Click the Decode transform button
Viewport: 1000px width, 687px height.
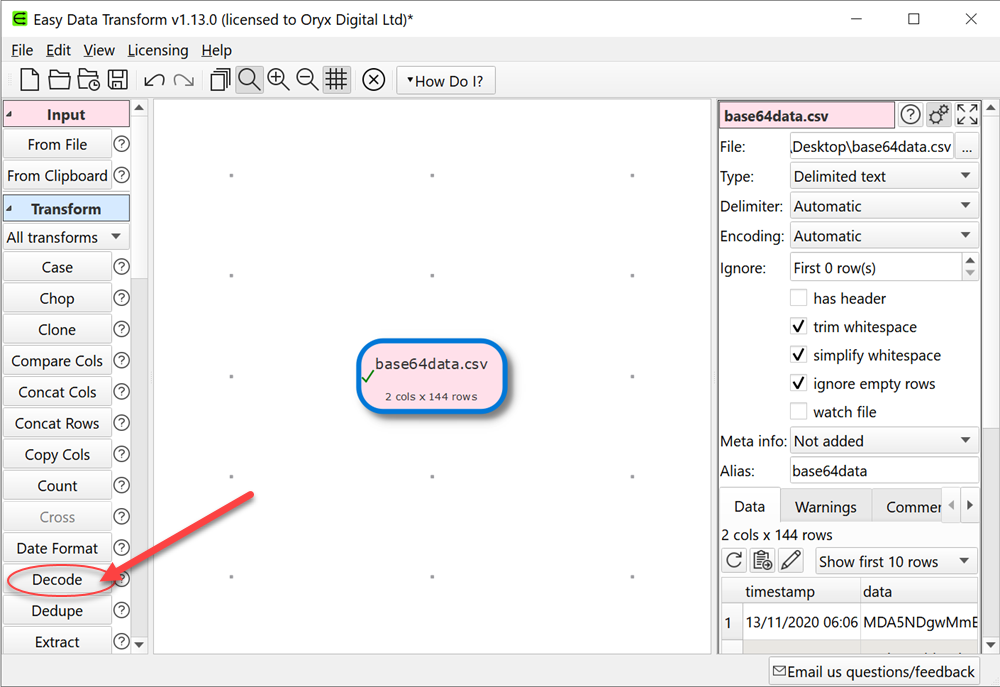[x=57, y=580]
